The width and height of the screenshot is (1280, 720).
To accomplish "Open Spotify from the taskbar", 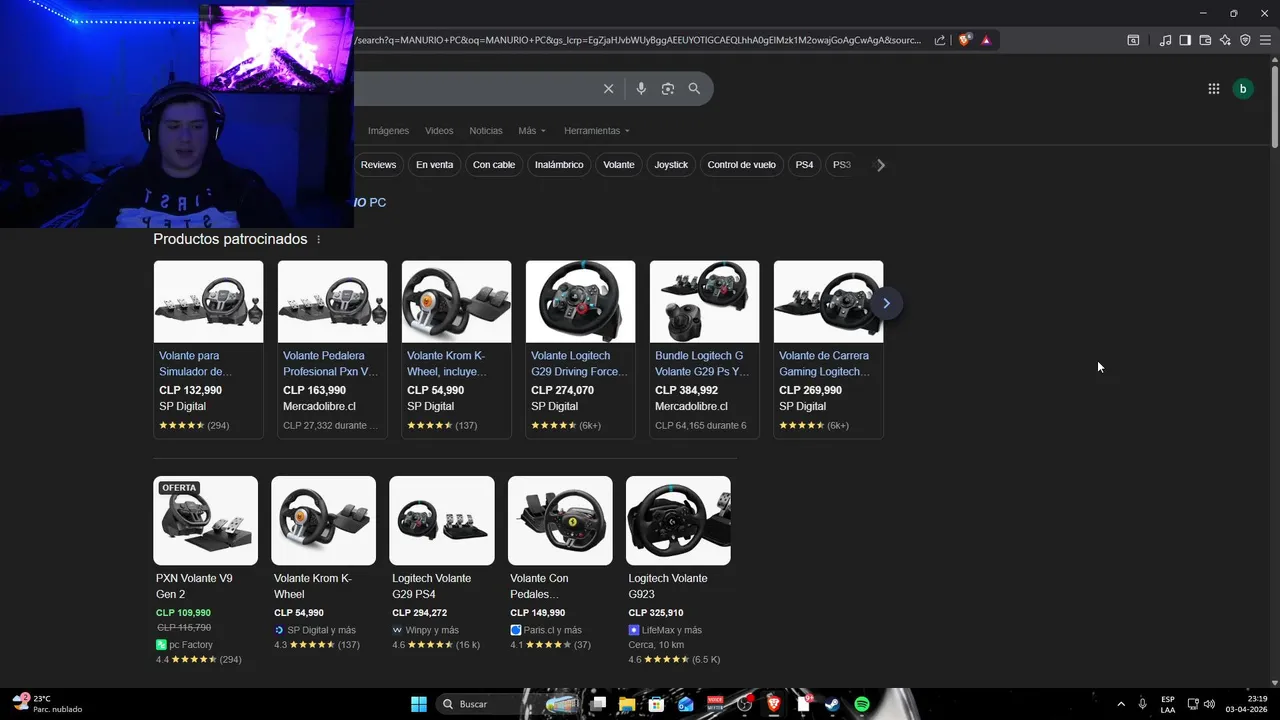I will [862, 704].
